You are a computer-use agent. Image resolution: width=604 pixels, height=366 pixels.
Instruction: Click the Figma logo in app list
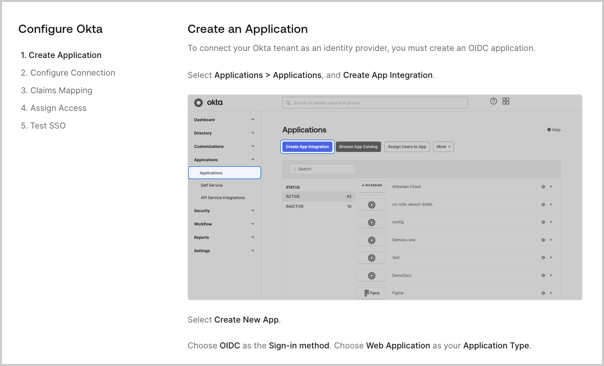pos(372,293)
